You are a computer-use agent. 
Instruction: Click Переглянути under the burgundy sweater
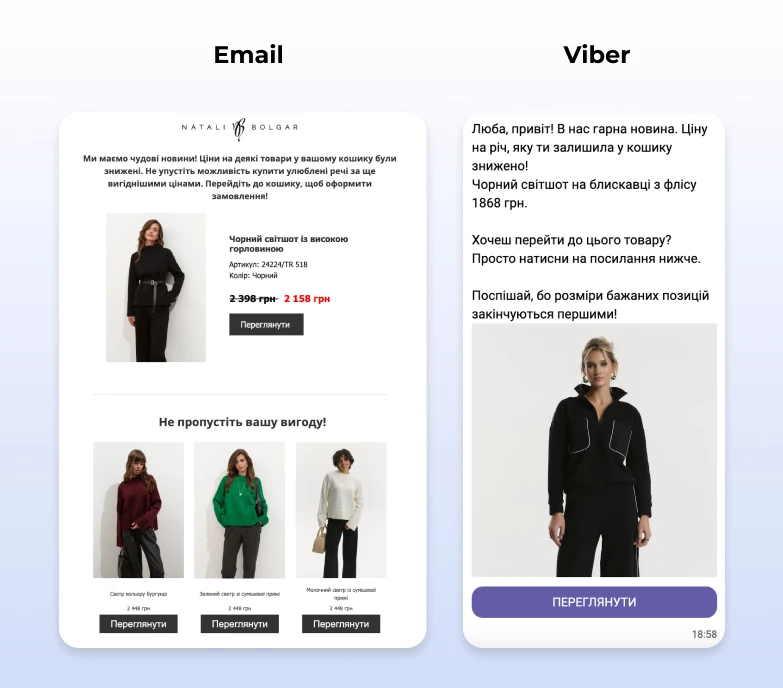click(x=138, y=624)
